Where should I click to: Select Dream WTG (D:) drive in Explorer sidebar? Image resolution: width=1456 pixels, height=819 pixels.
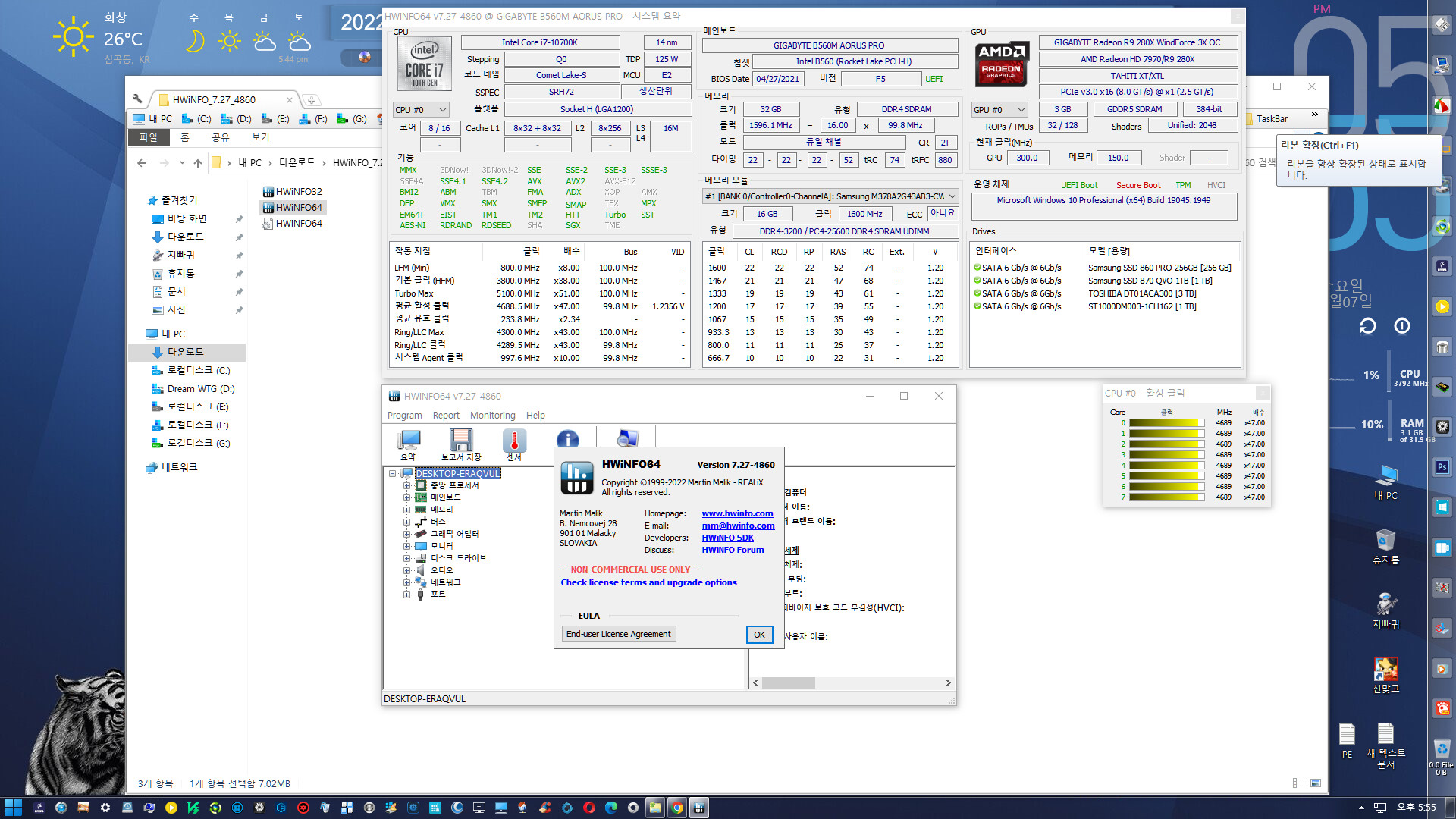pos(200,388)
